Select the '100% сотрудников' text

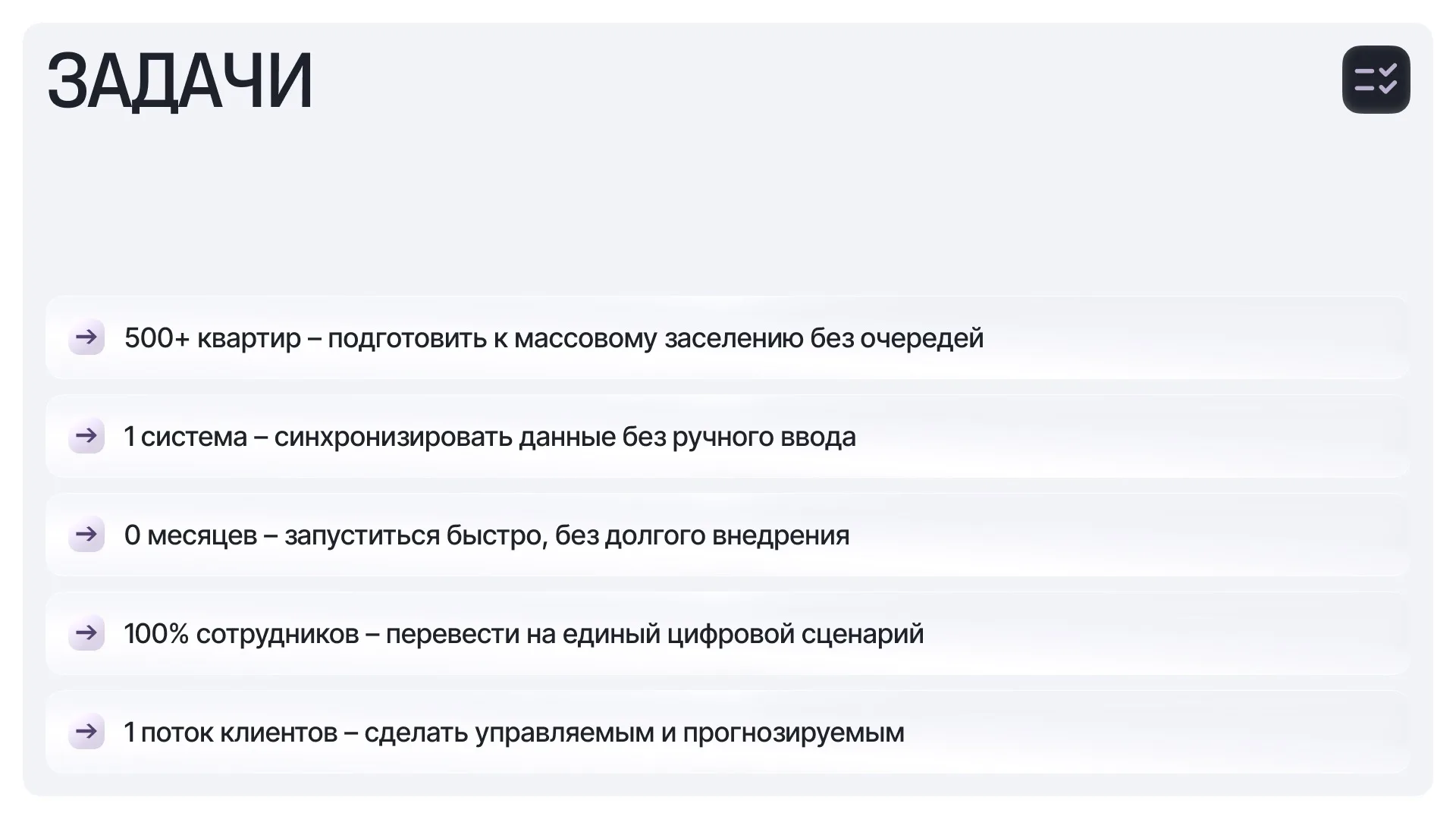click(x=241, y=634)
